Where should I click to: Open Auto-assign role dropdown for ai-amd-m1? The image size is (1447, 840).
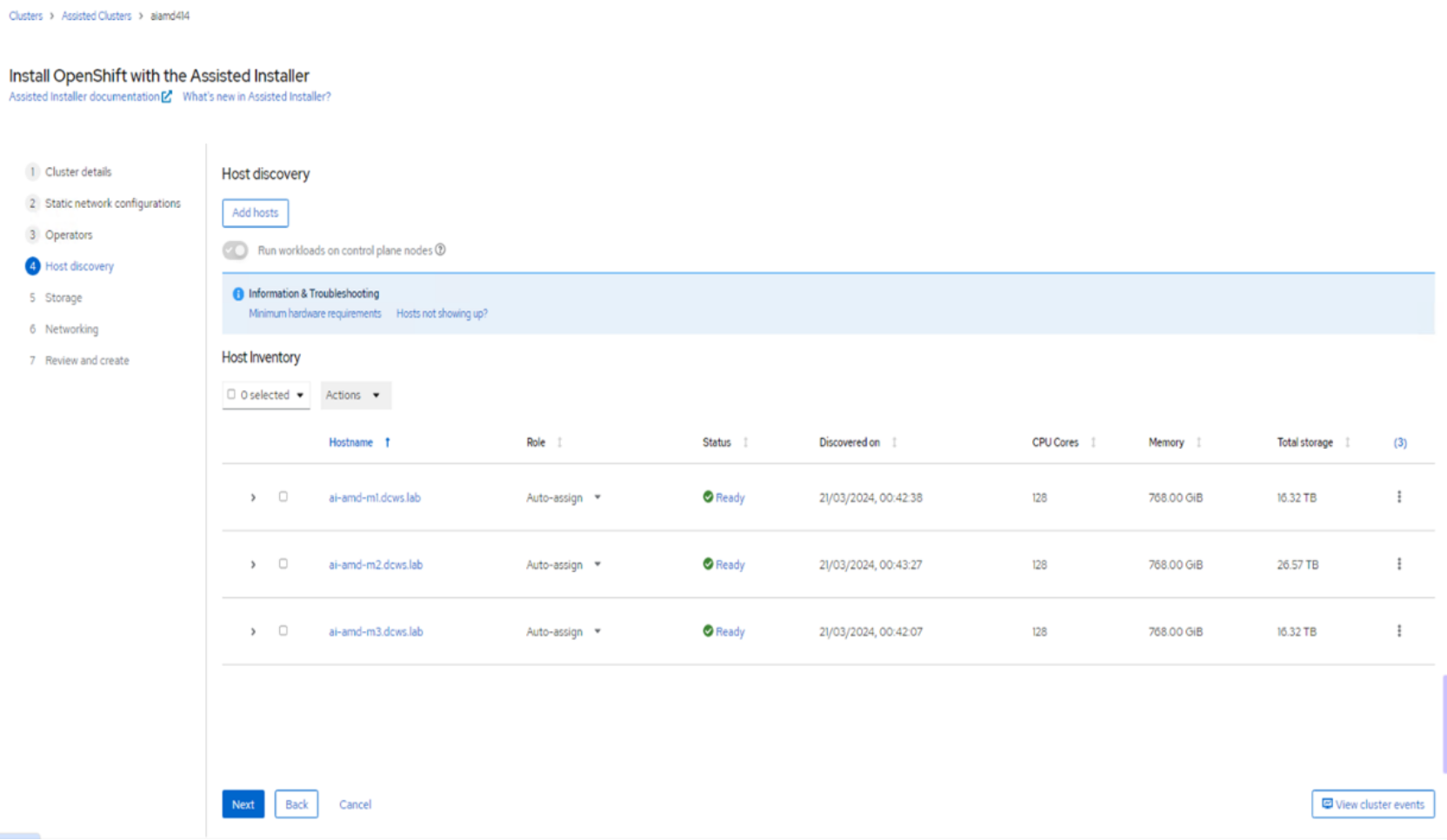[x=563, y=497]
